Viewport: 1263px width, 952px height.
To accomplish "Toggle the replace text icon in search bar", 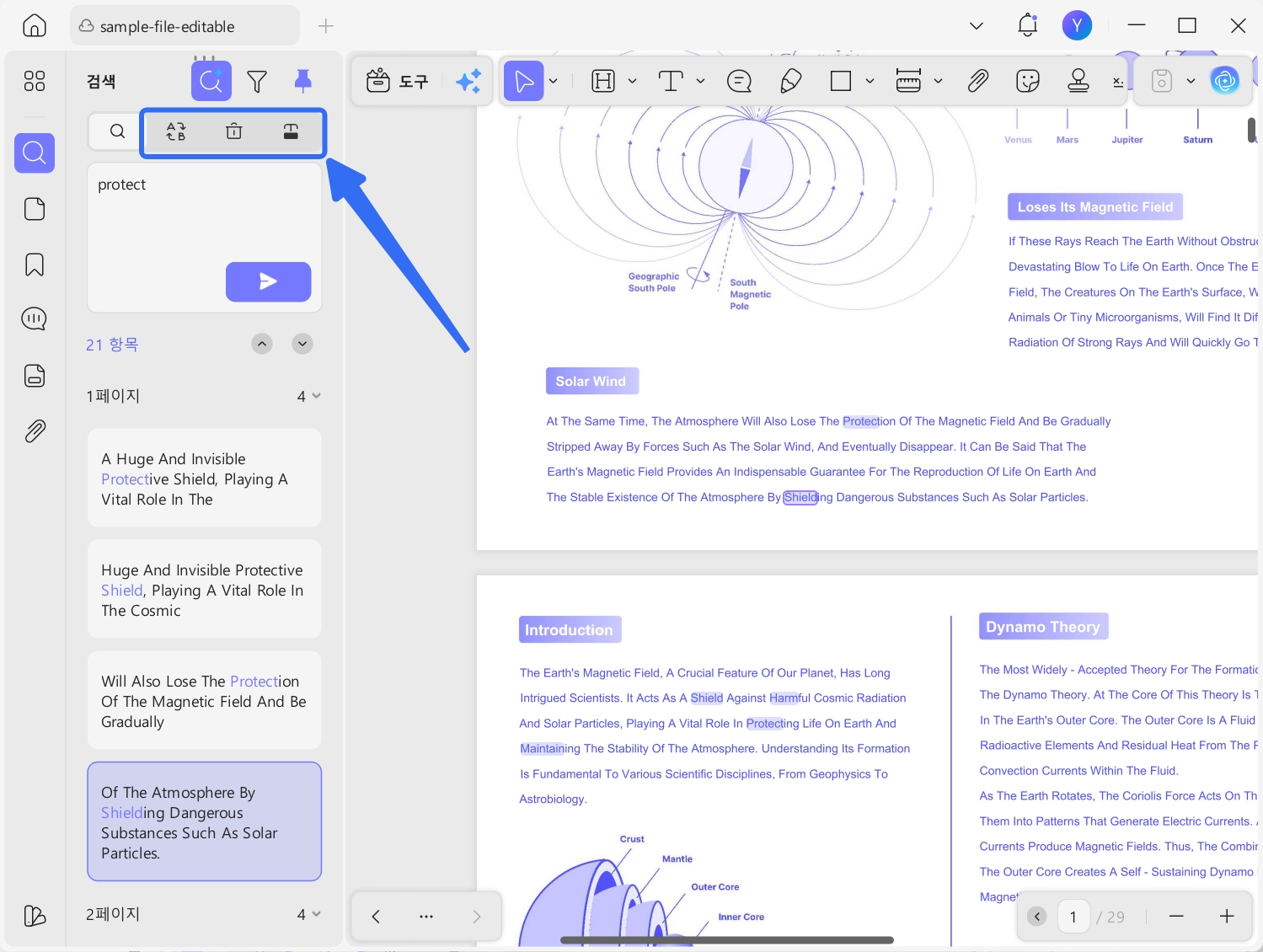I will click(x=176, y=131).
